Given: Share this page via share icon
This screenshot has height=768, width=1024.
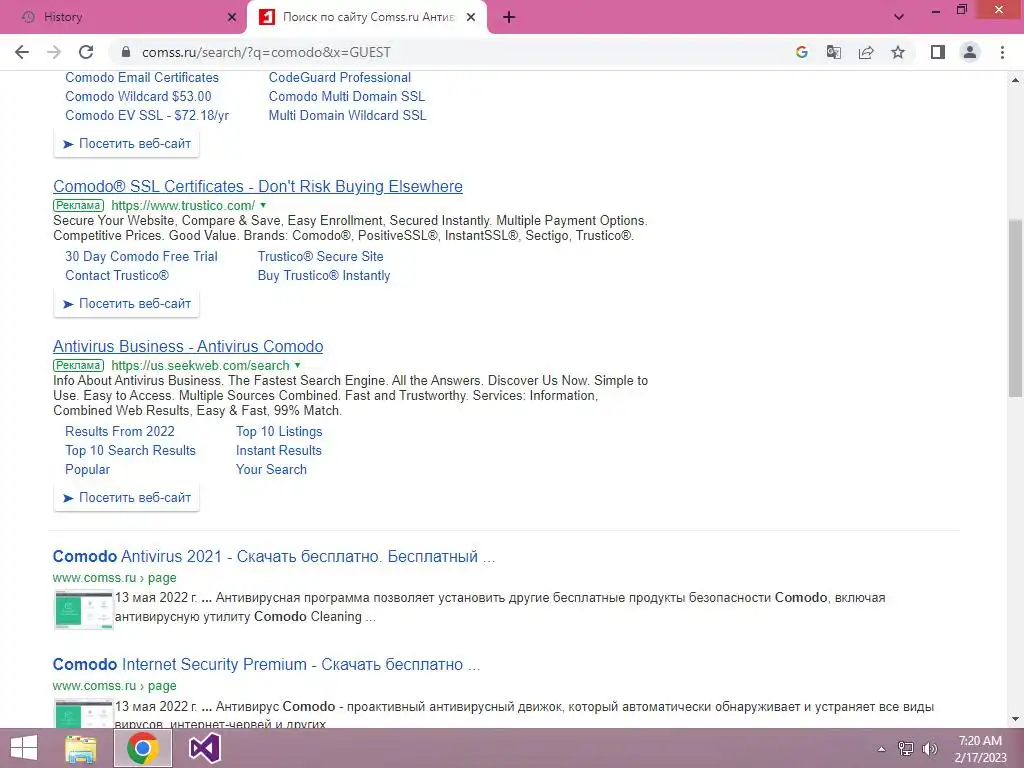Looking at the screenshot, I should pyautogui.click(x=866, y=52).
